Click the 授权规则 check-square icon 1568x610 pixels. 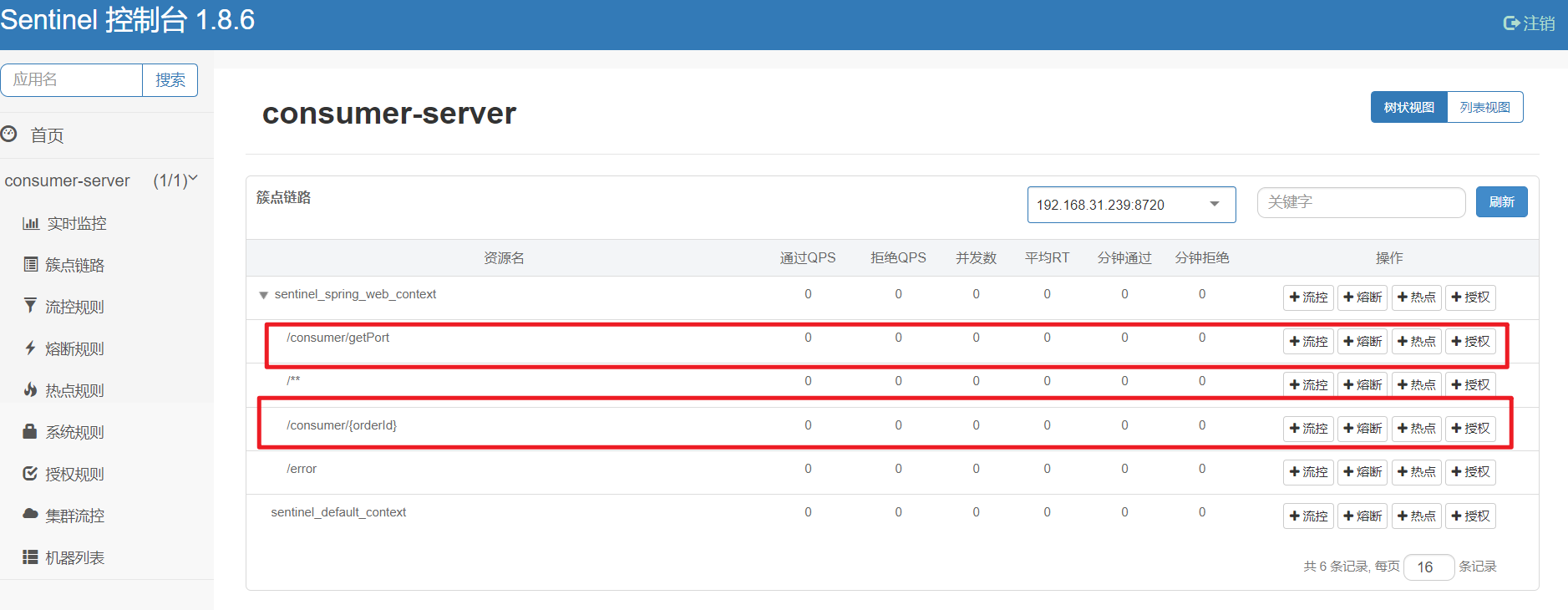coord(30,473)
